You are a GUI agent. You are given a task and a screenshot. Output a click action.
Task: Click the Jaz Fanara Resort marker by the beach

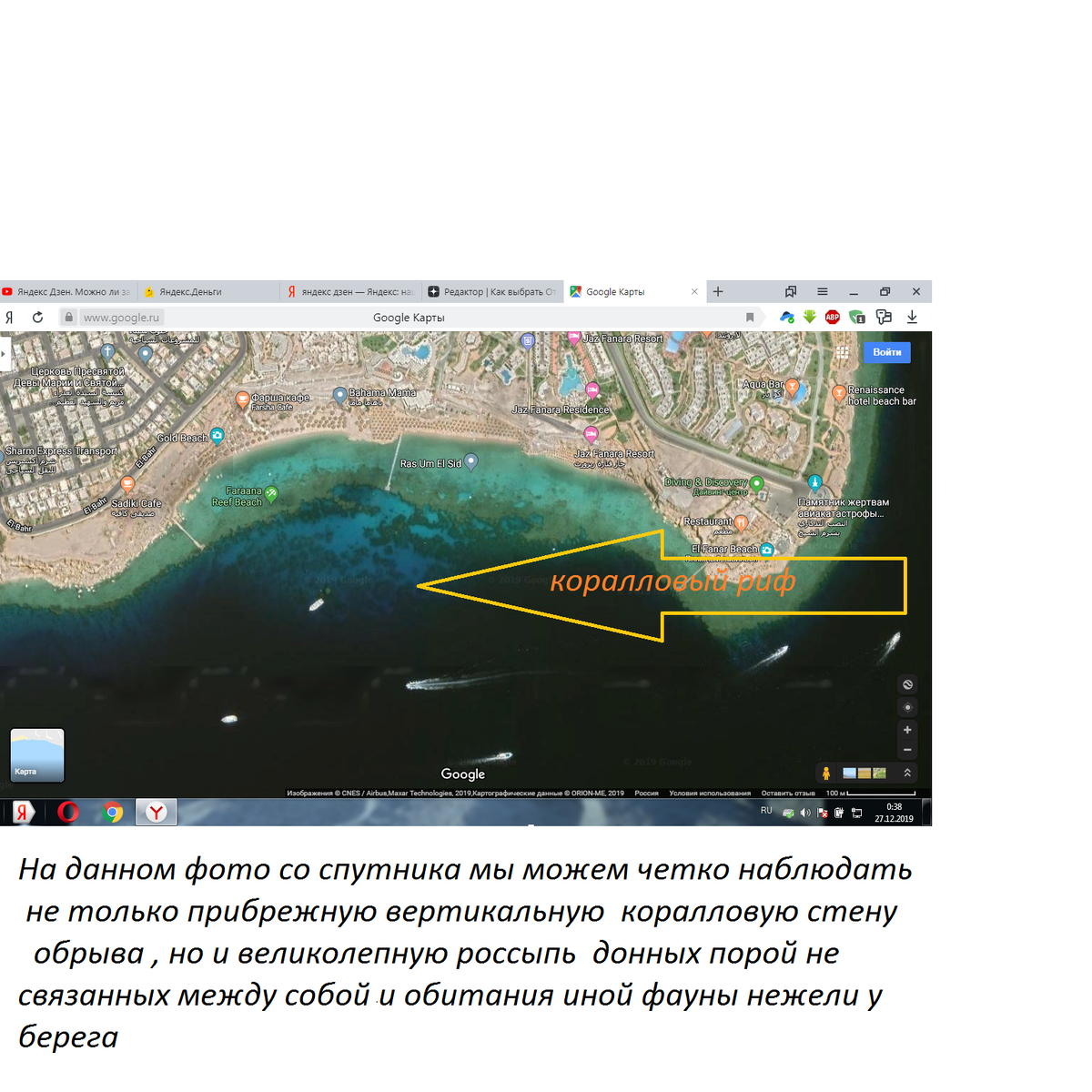pyautogui.click(x=591, y=434)
